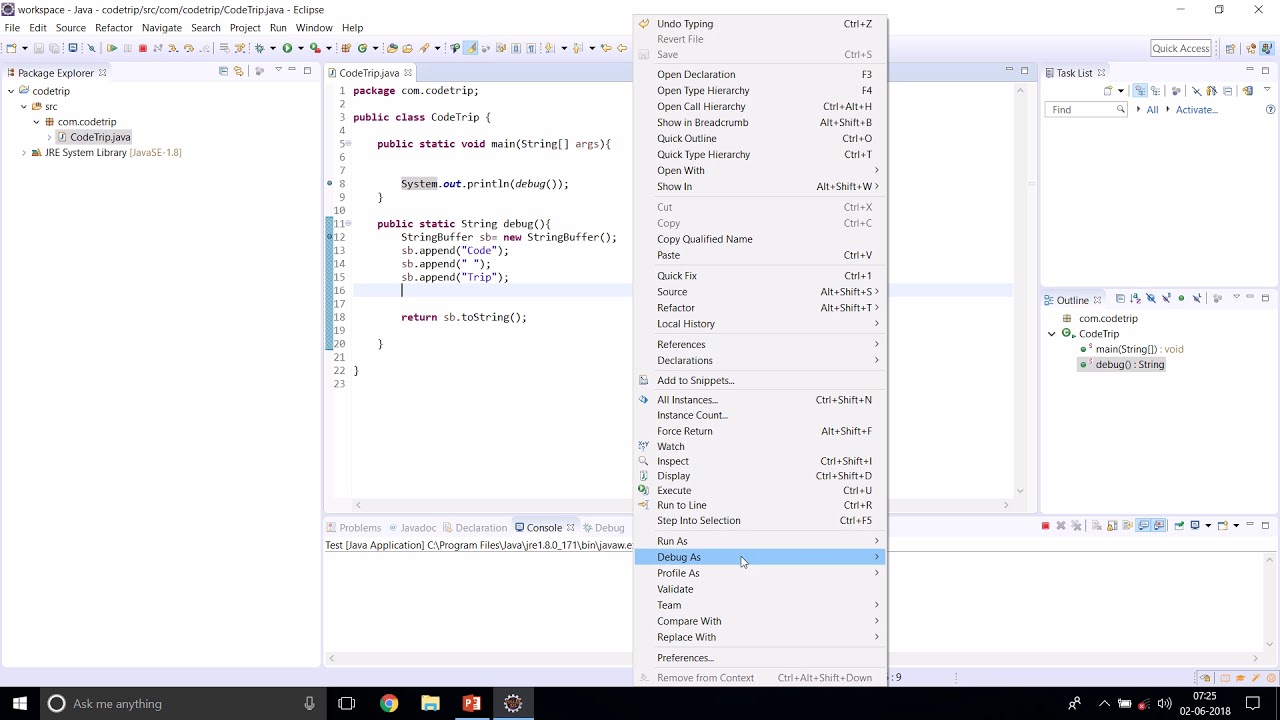Open the Refactor menu in the menu bar
The height and width of the screenshot is (720, 1280).
pyautogui.click(x=114, y=28)
